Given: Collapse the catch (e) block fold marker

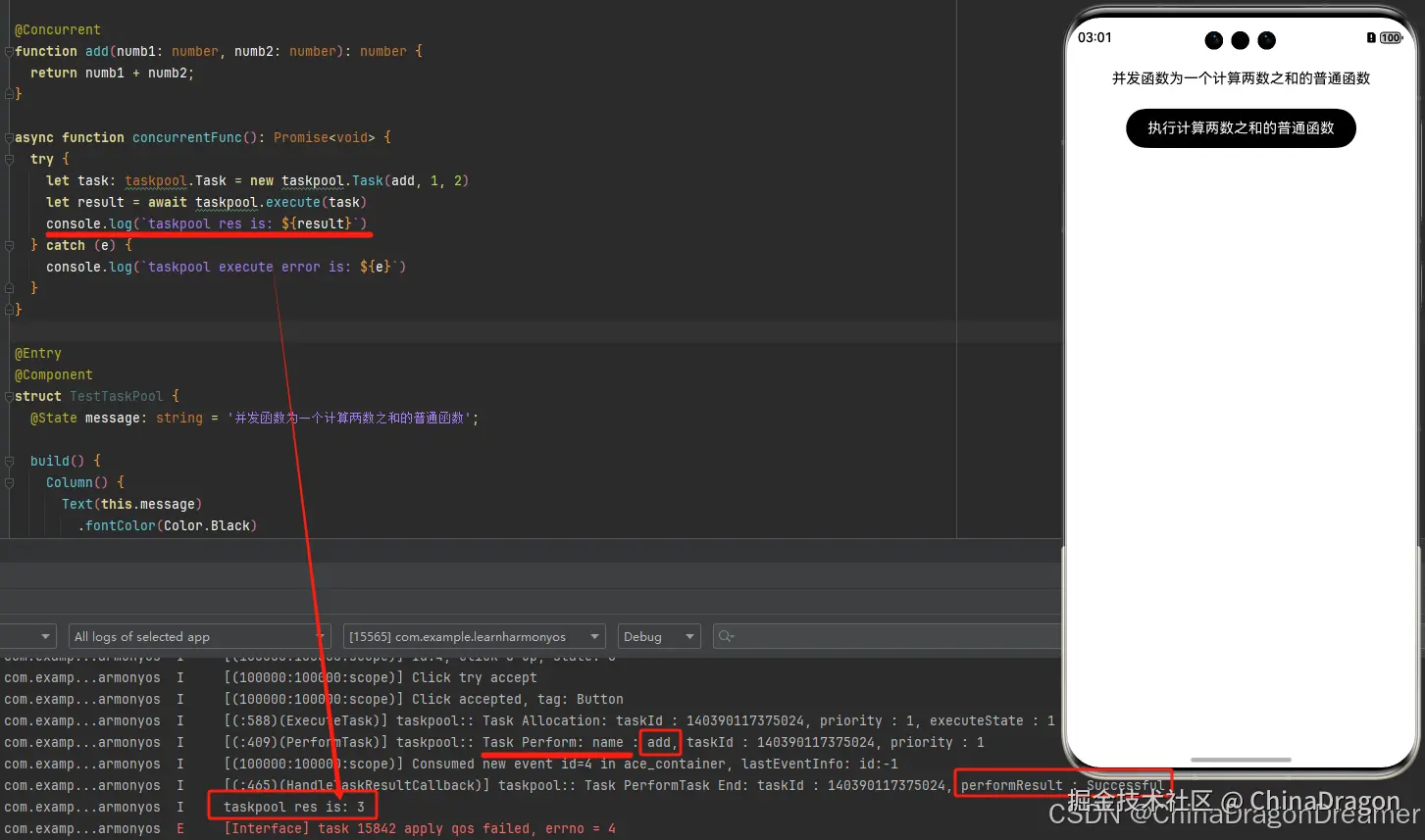Looking at the screenshot, I should (x=9, y=245).
